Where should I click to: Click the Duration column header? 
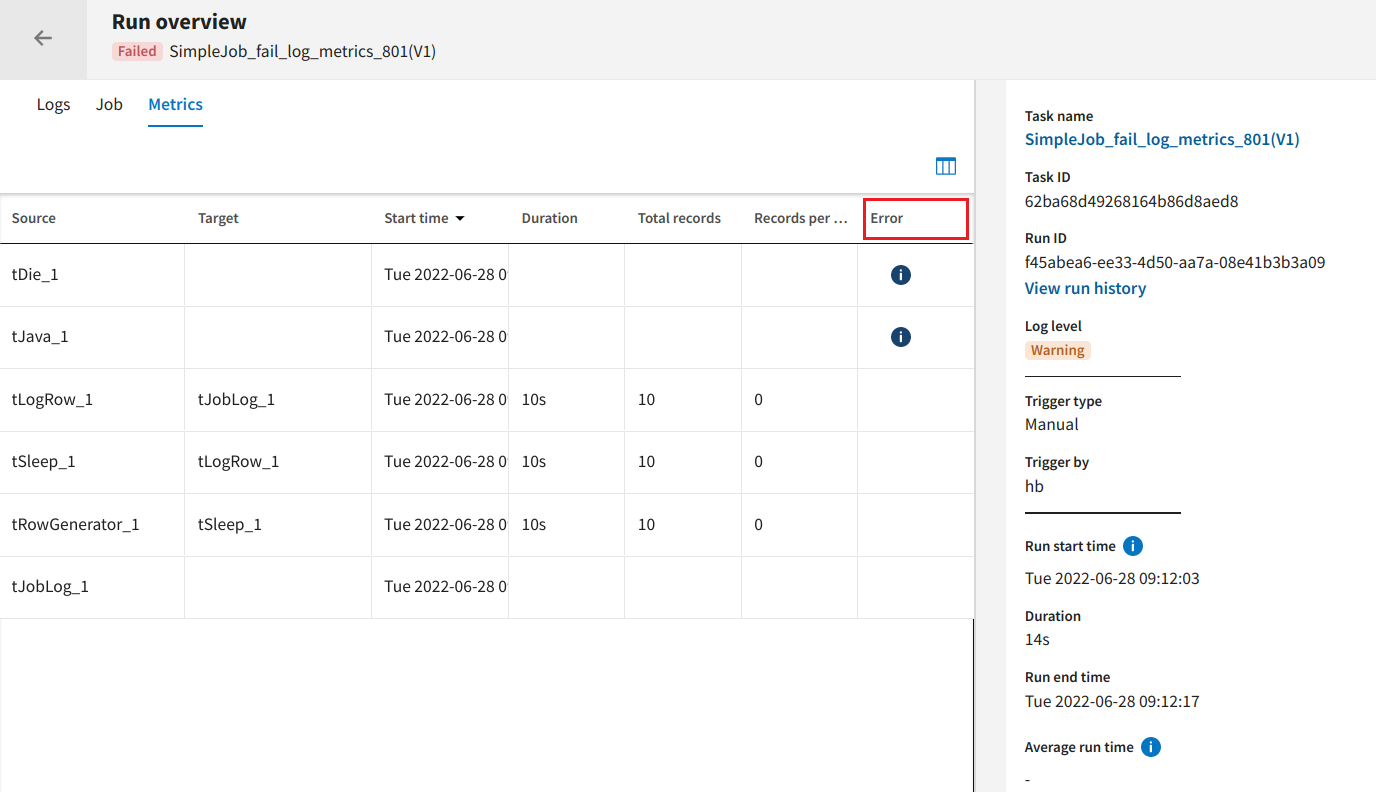pos(549,218)
